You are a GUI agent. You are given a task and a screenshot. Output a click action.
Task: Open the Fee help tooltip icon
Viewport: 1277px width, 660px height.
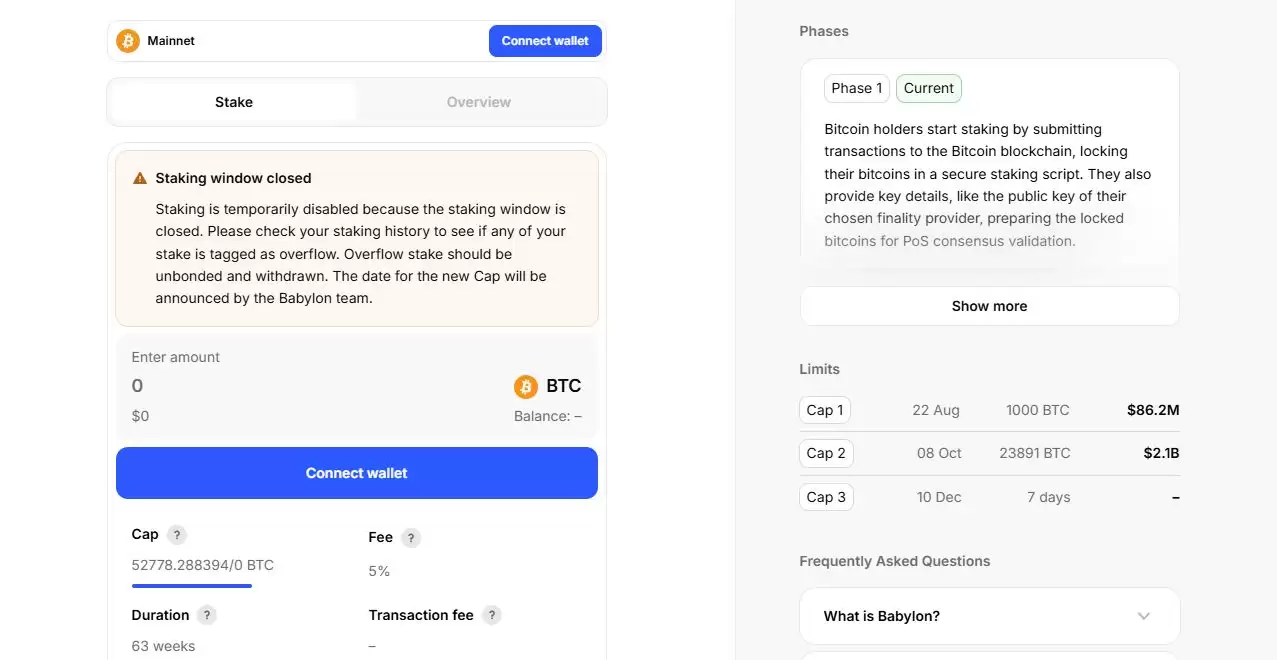click(410, 537)
